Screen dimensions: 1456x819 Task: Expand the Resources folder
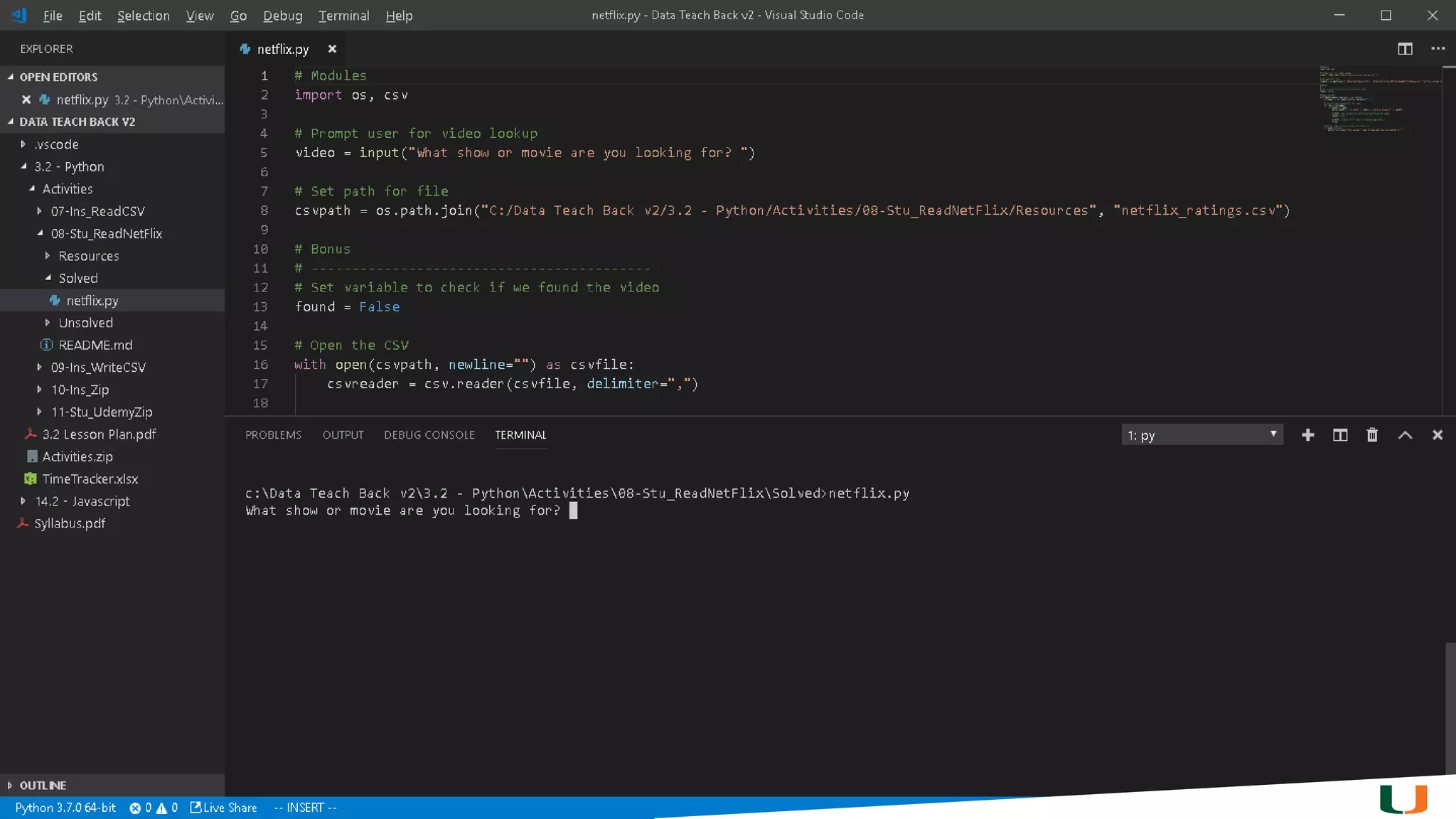click(88, 256)
